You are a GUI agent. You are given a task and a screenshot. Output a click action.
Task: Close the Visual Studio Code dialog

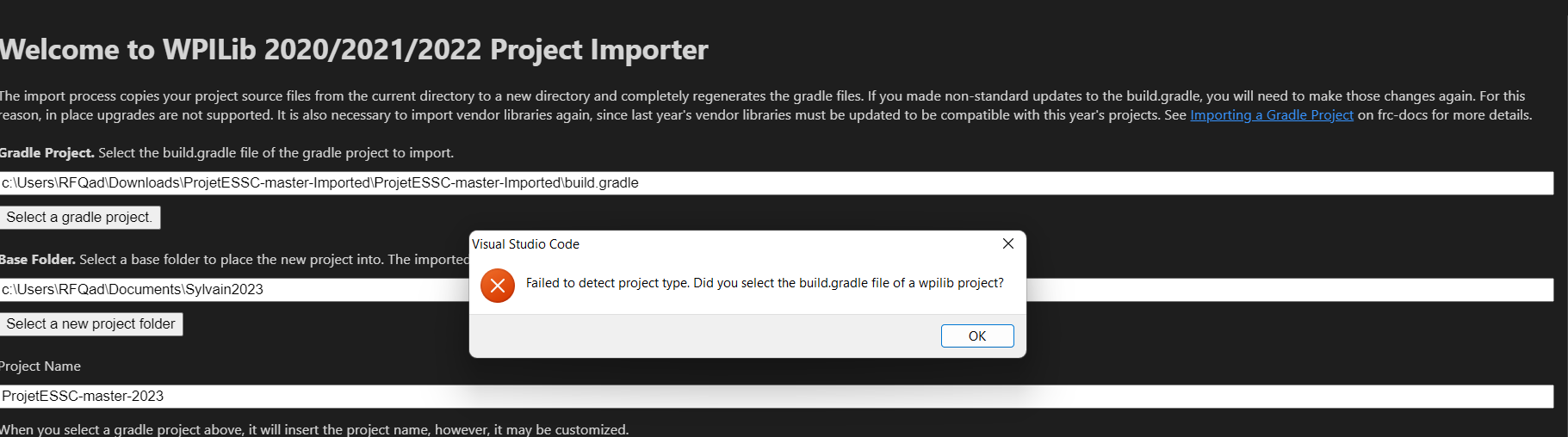click(x=1008, y=243)
